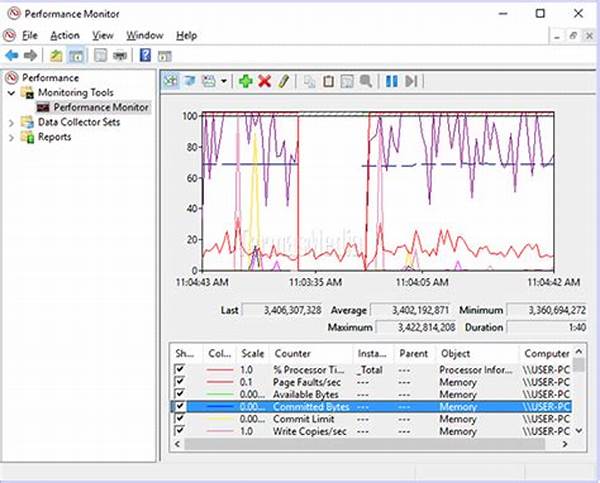The height and width of the screenshot is (483, 600).
Task: Open the File menu
Action: point(29,36)
